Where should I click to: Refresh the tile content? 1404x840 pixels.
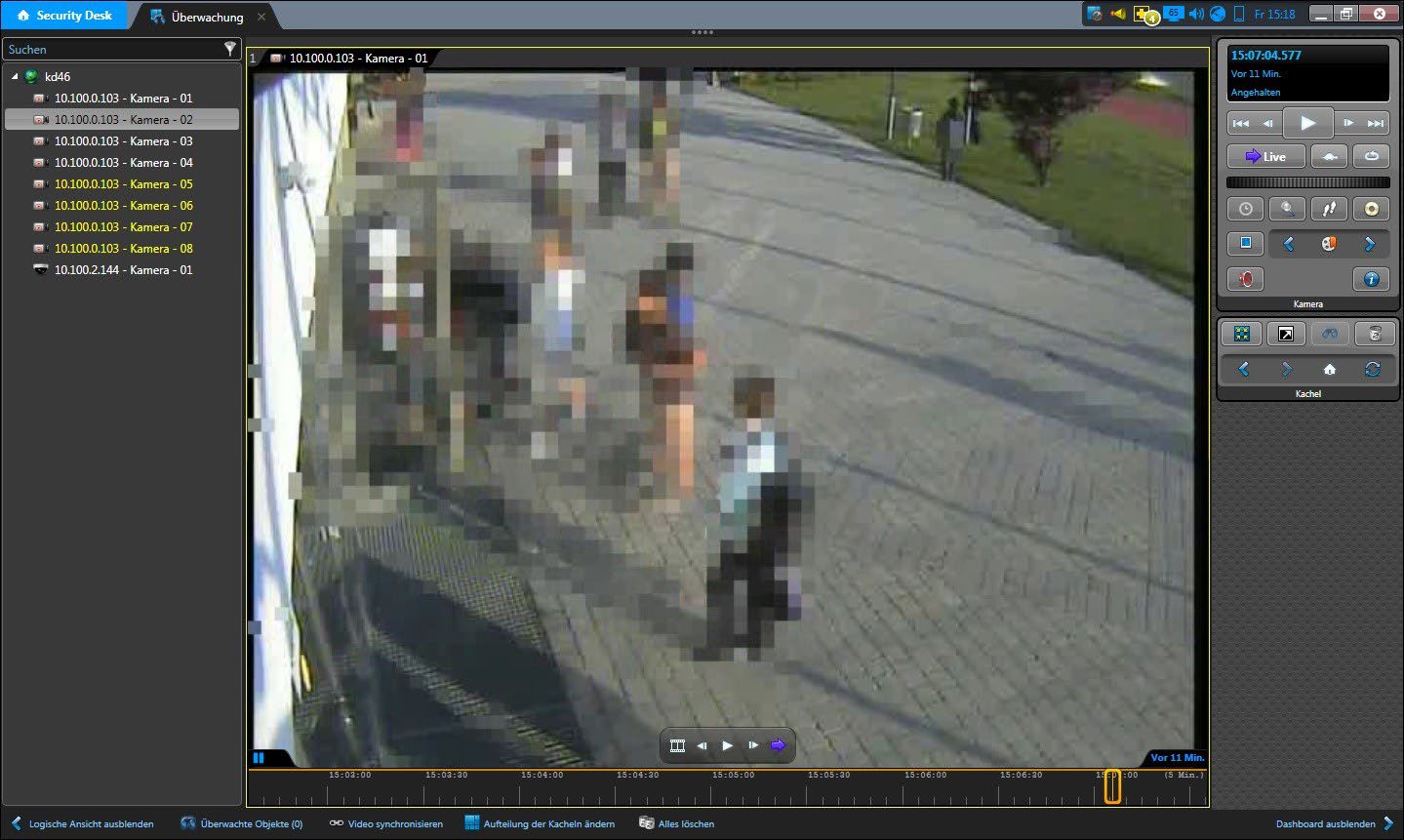[1372, 369]
